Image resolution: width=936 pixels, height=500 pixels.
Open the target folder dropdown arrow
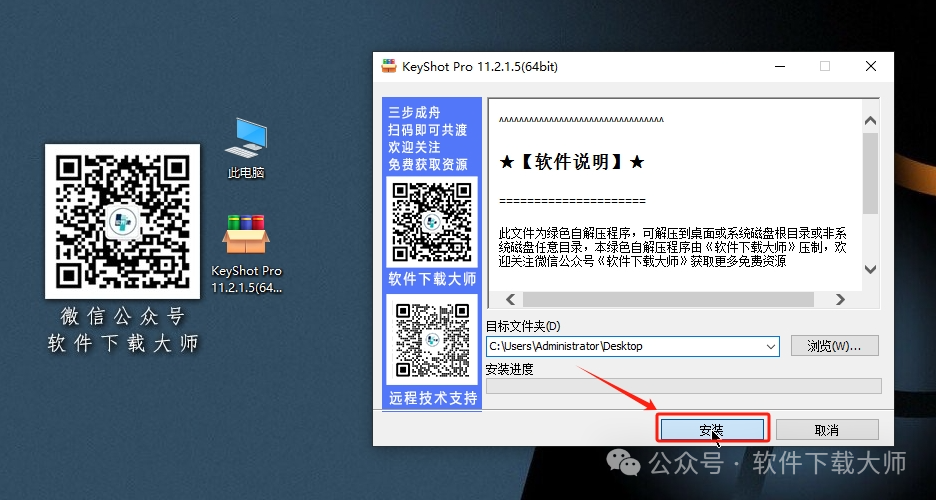pos(771,346)
